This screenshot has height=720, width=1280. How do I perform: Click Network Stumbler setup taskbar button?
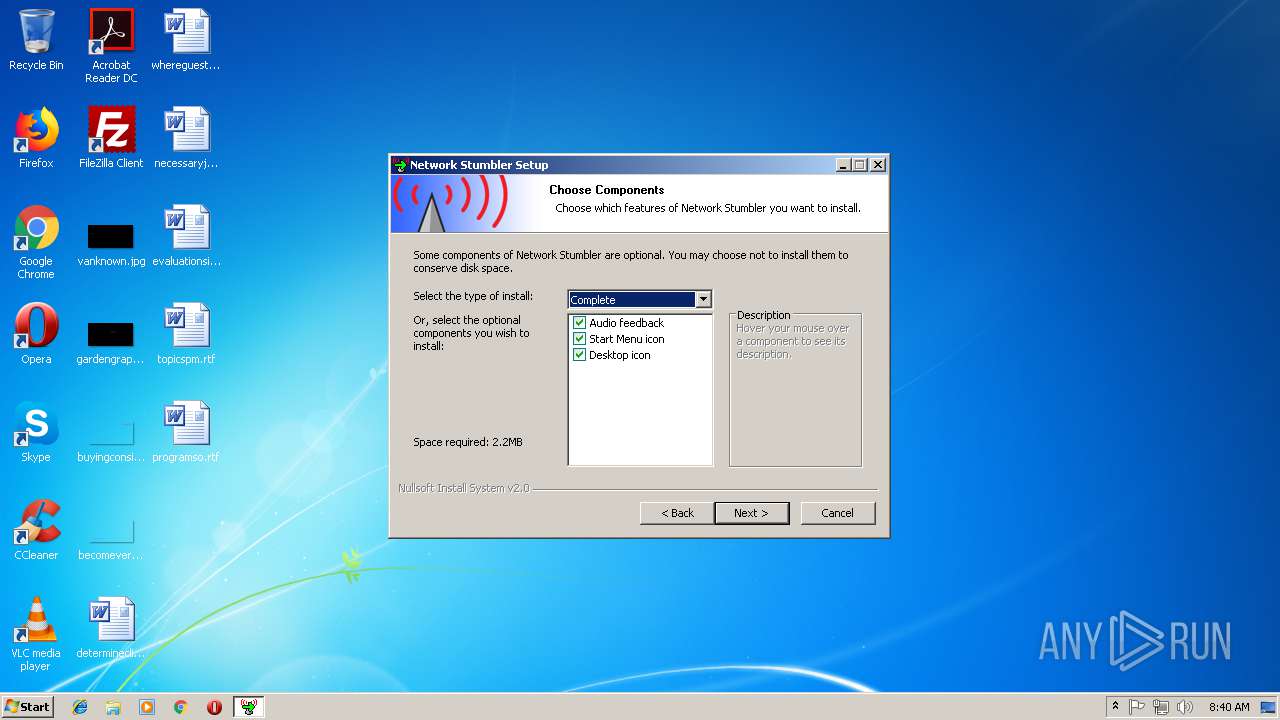point(248,707)
